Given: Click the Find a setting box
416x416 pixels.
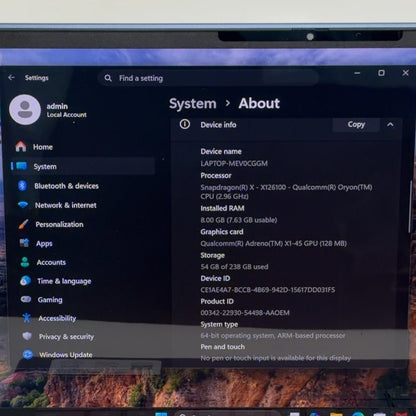Looking at the screenshot, I should coord(208,78).
